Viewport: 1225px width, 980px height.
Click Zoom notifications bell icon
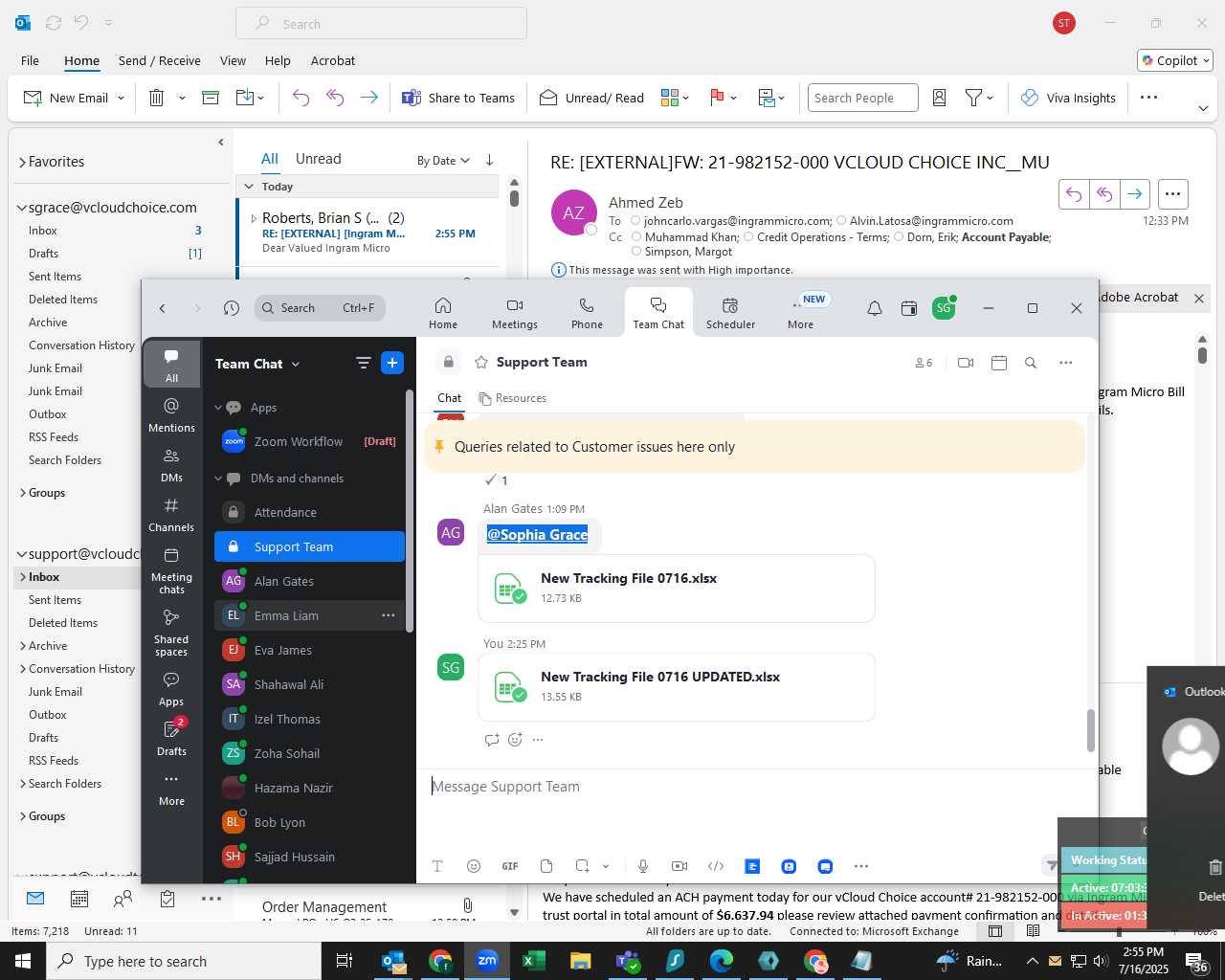click(875, 308)
